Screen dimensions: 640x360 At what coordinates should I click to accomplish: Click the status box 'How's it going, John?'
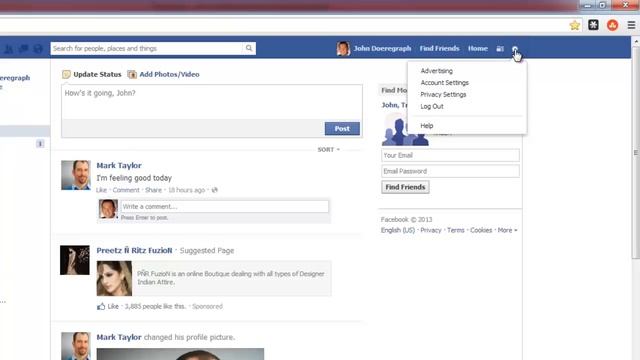[212, 102]
